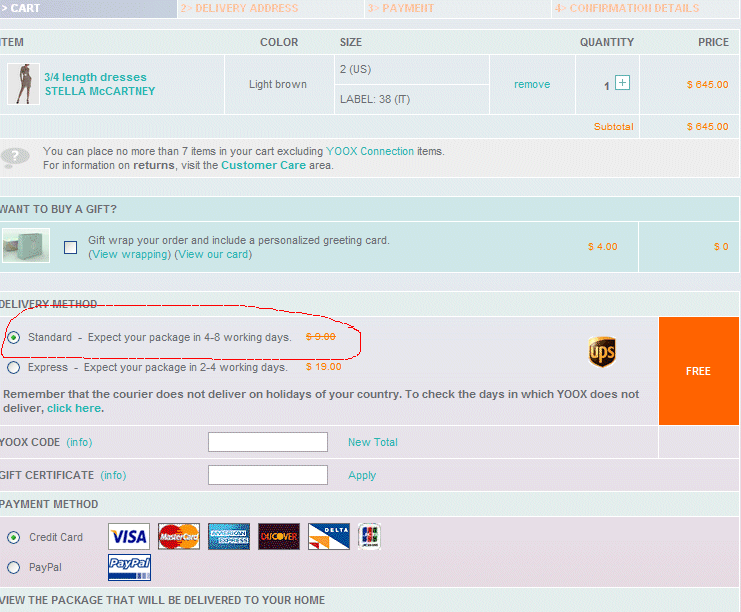Screen dimensions: 741x612
Task: Click the 'Light brown' color cell
Action: click(x=278, y=85)
